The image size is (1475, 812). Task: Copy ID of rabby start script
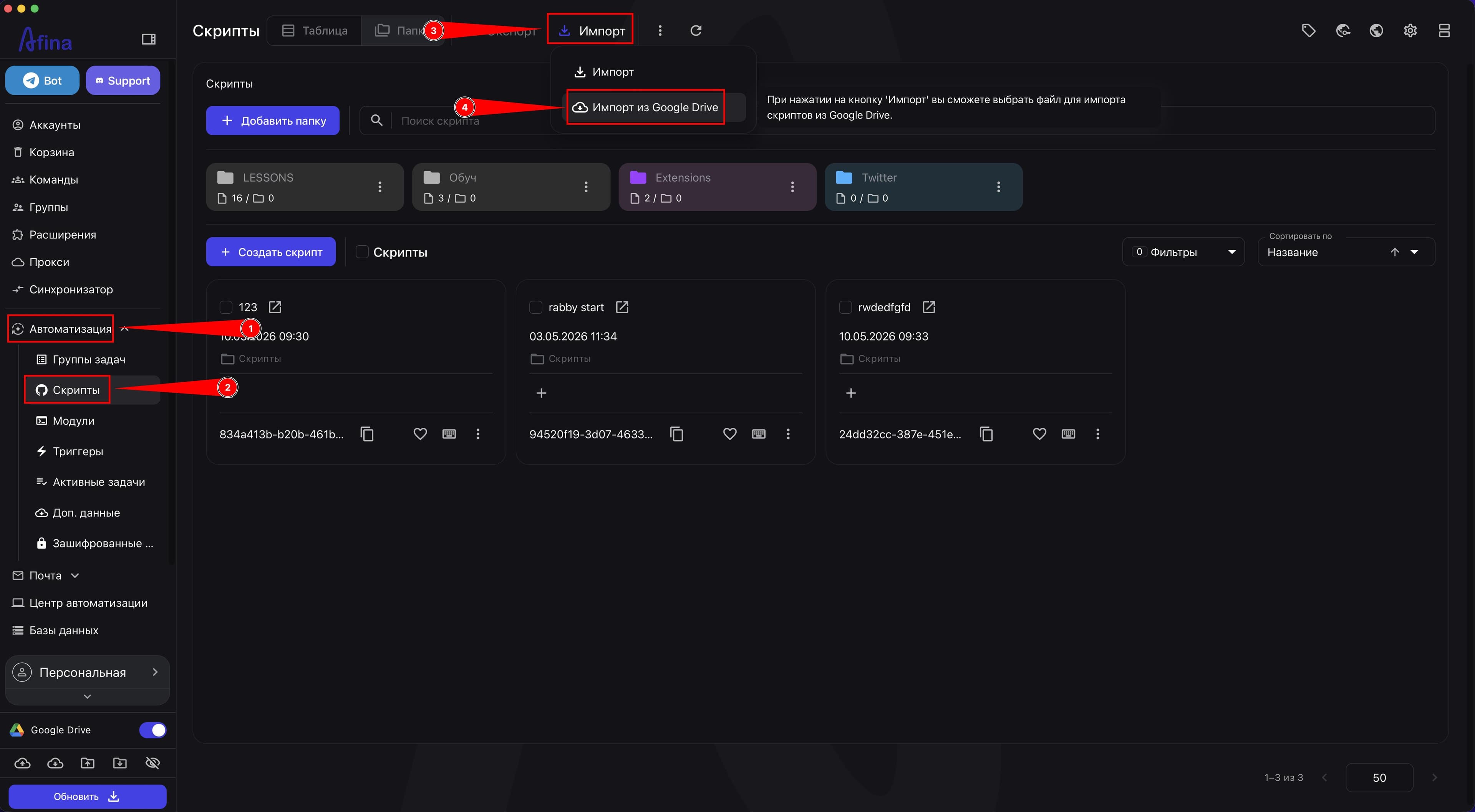tap(677, 434)
